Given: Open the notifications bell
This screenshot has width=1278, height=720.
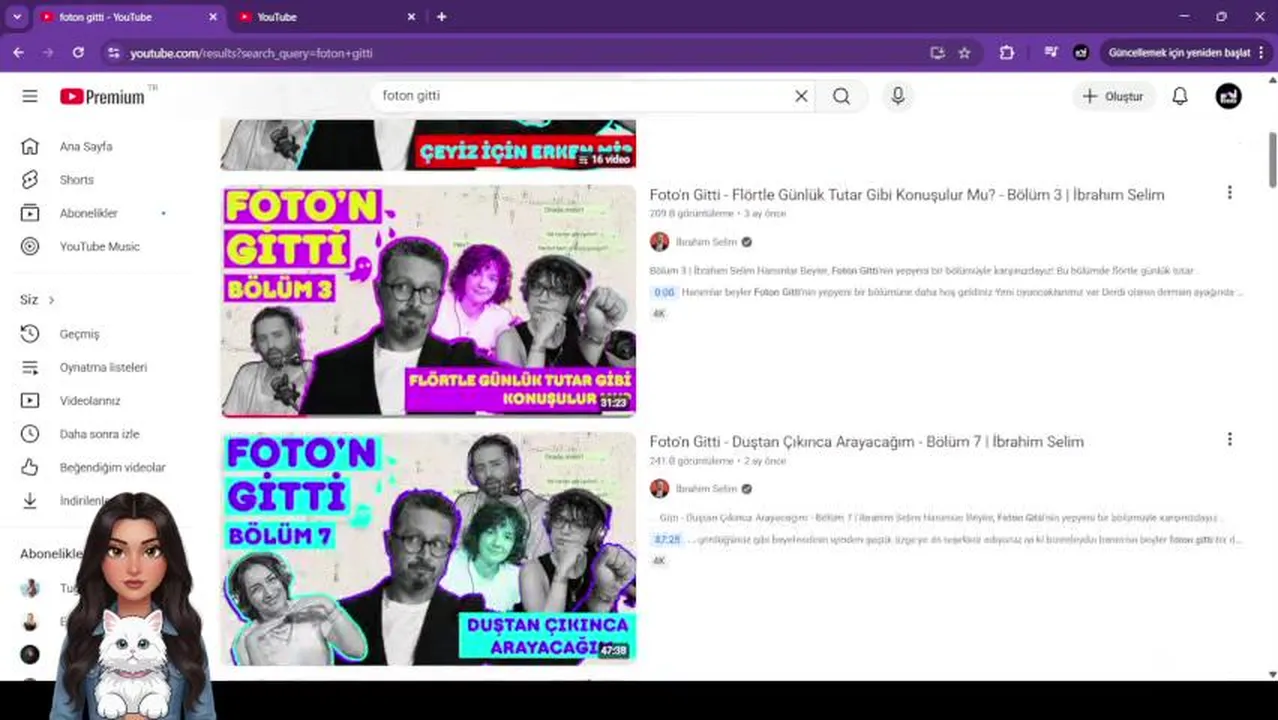Looking at the screenshot, I should [x=1180, y=96].
